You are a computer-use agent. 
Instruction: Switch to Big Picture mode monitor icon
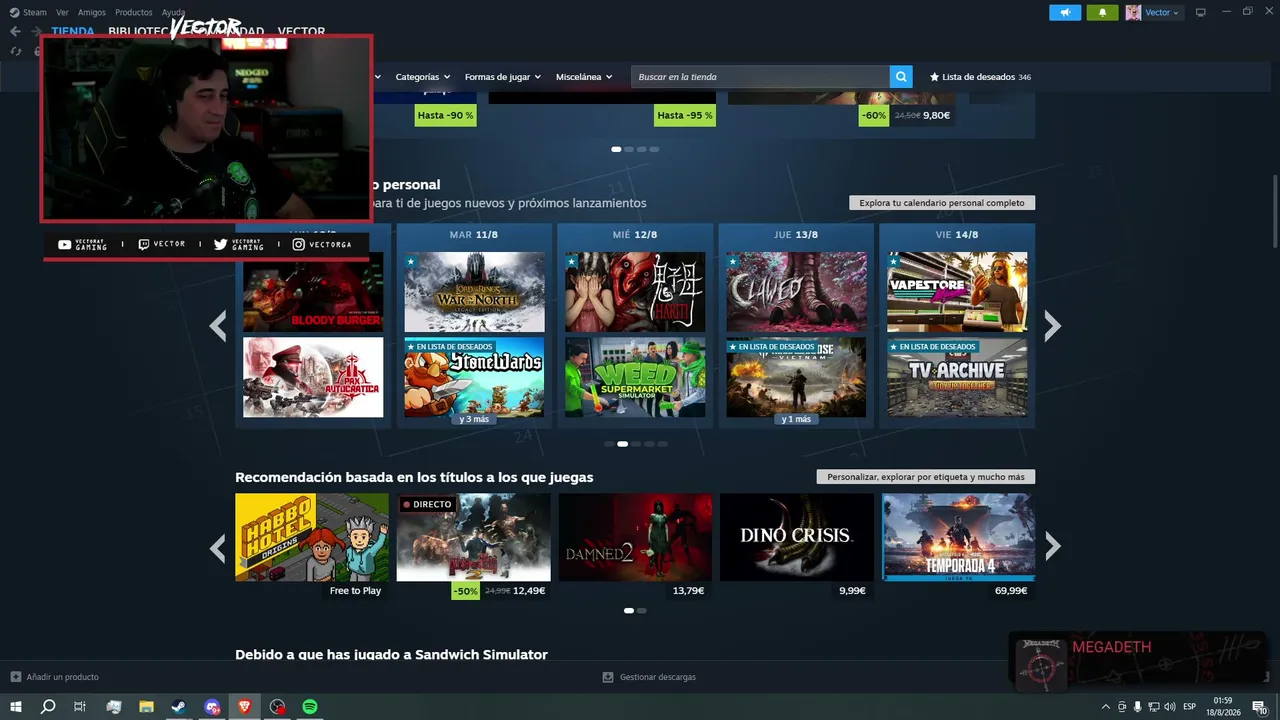point(1201,12)
